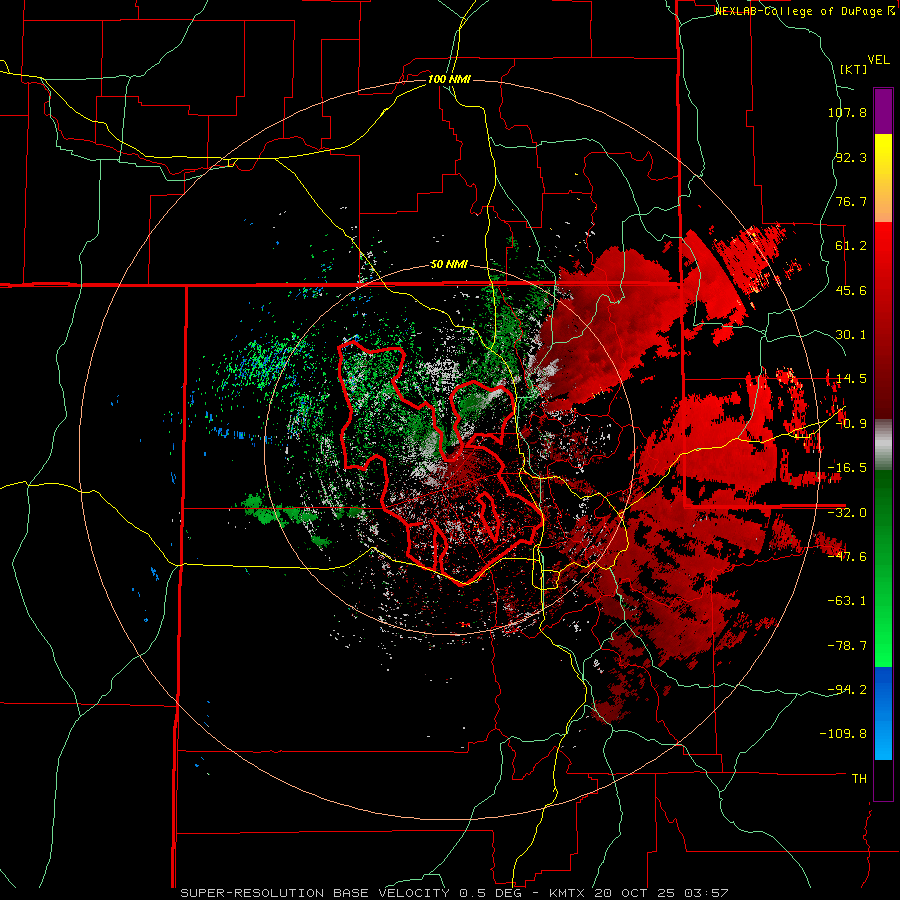Click the -78.7 scale value
Image resolution: width=900 pixels, height=900 pixels.
847,646
